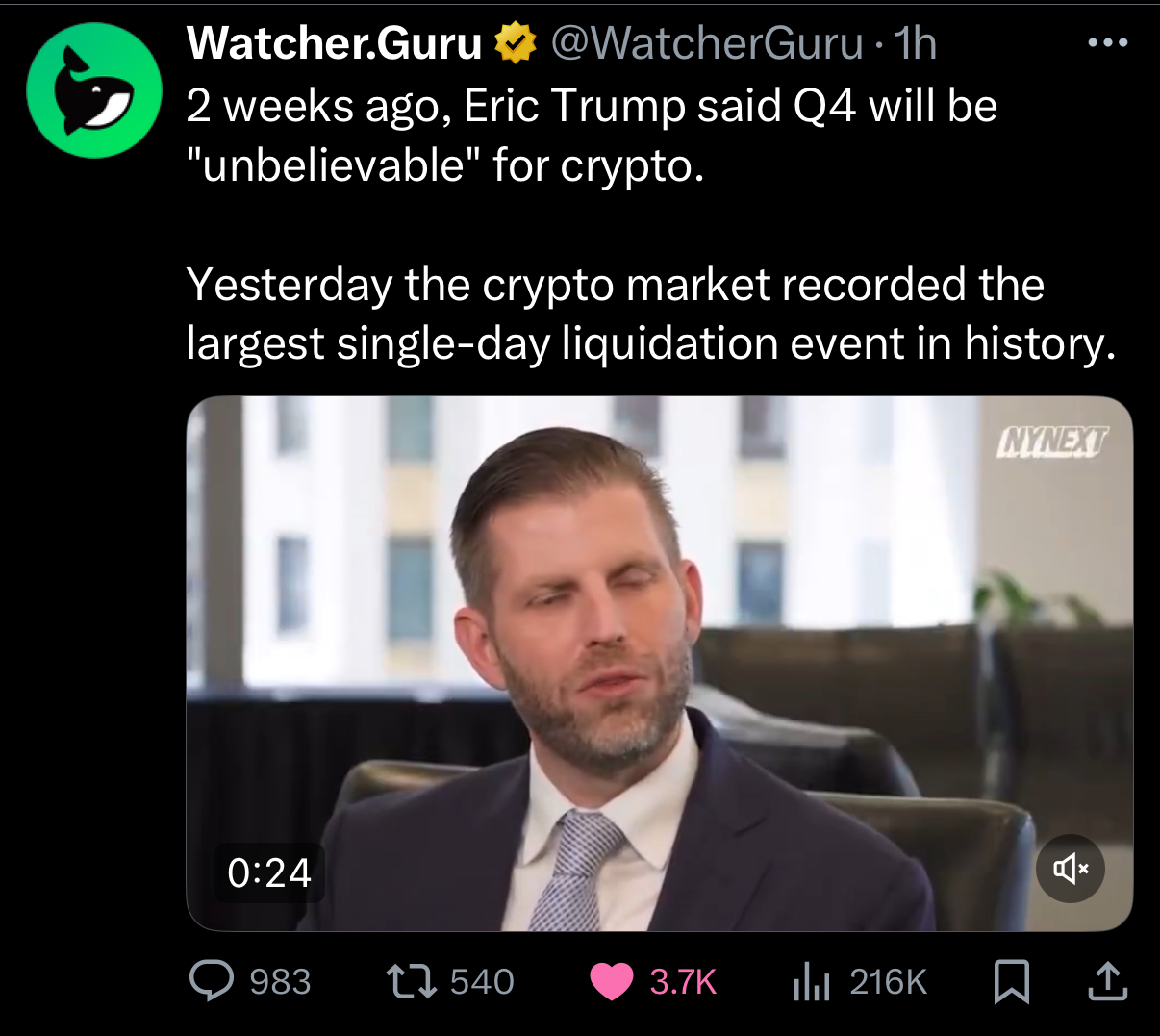Click the Watcher.Guru display name

tap(335, 43)
